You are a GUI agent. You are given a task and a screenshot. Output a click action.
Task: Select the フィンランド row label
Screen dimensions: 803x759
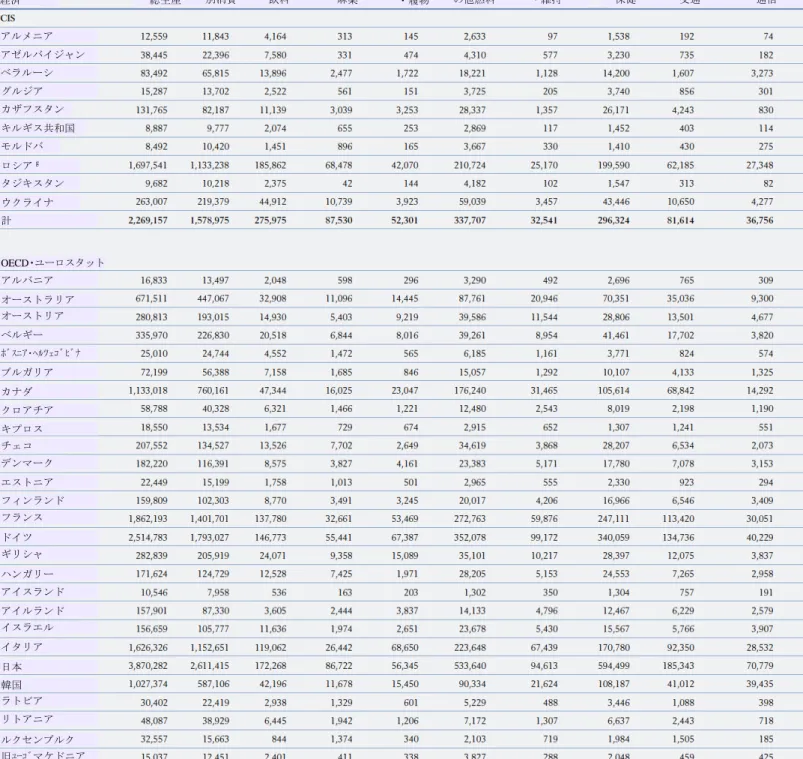[x=32, y=500]
